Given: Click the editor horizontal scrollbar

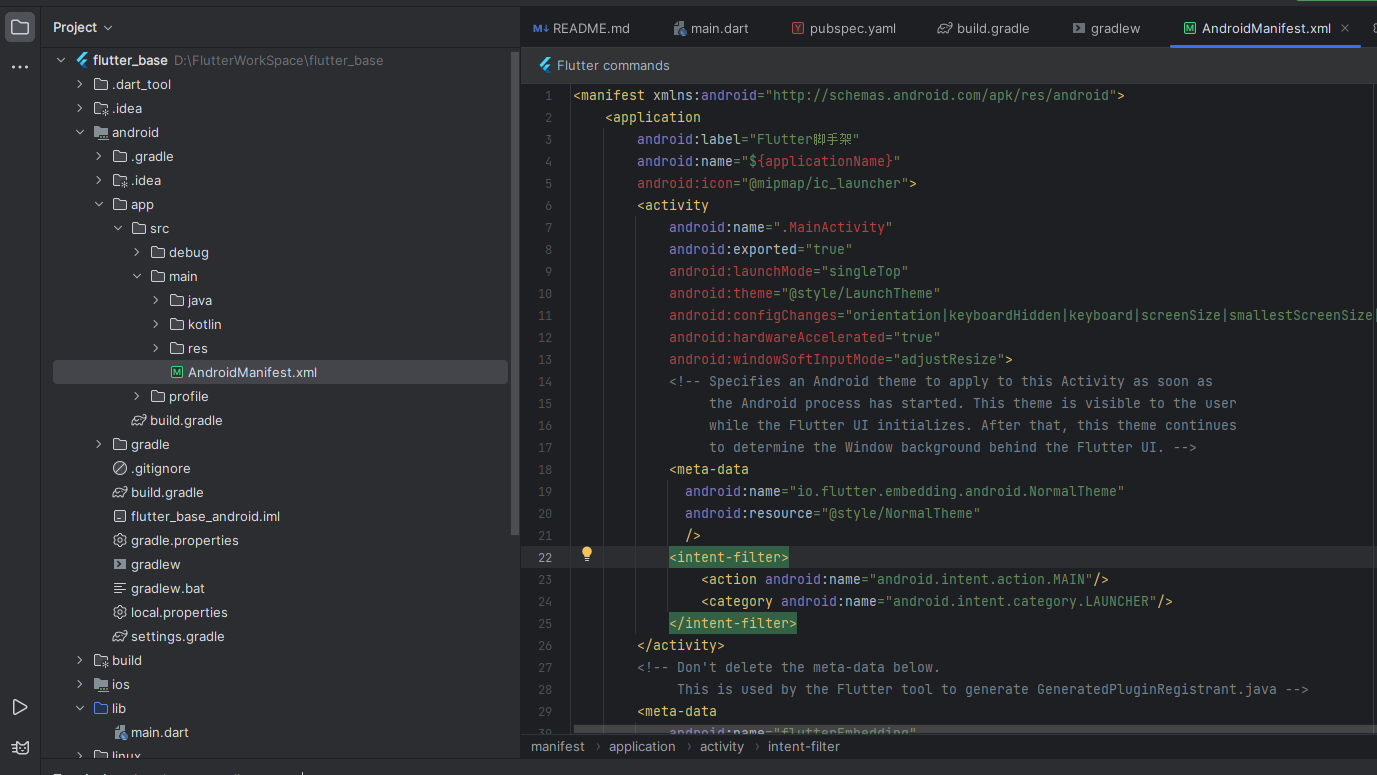Looking at the screenshot, I should (x=975, y=730).
